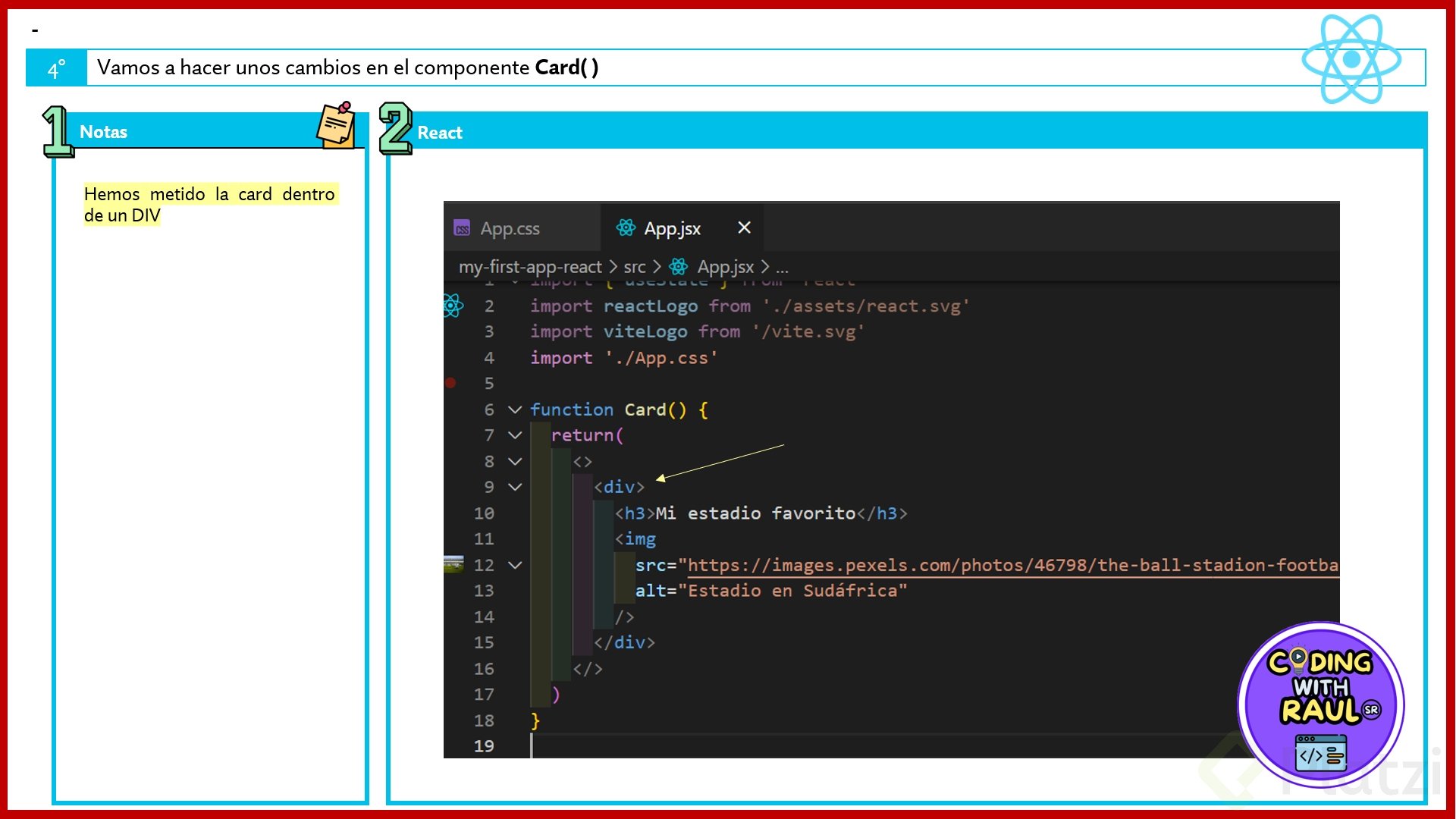
Task: Select the App.jsx editor tab
Action: click(x=672, y=228)
